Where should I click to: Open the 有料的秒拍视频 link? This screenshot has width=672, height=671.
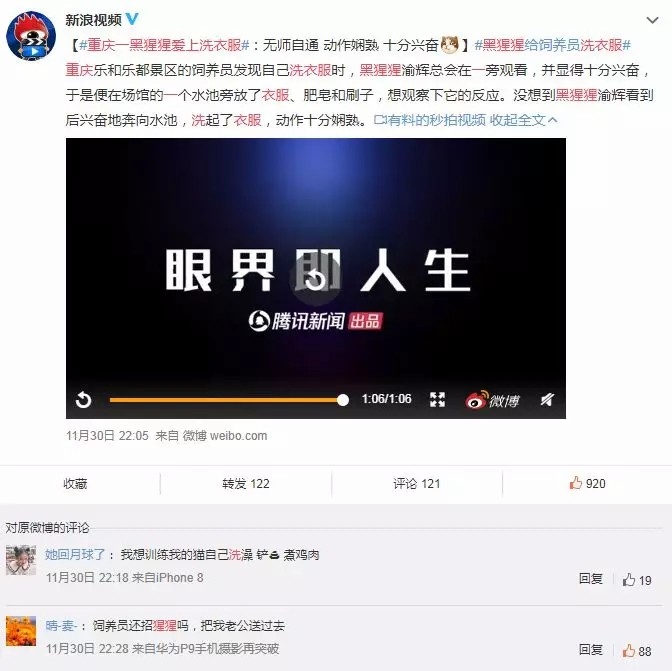[x=430, y=120]
